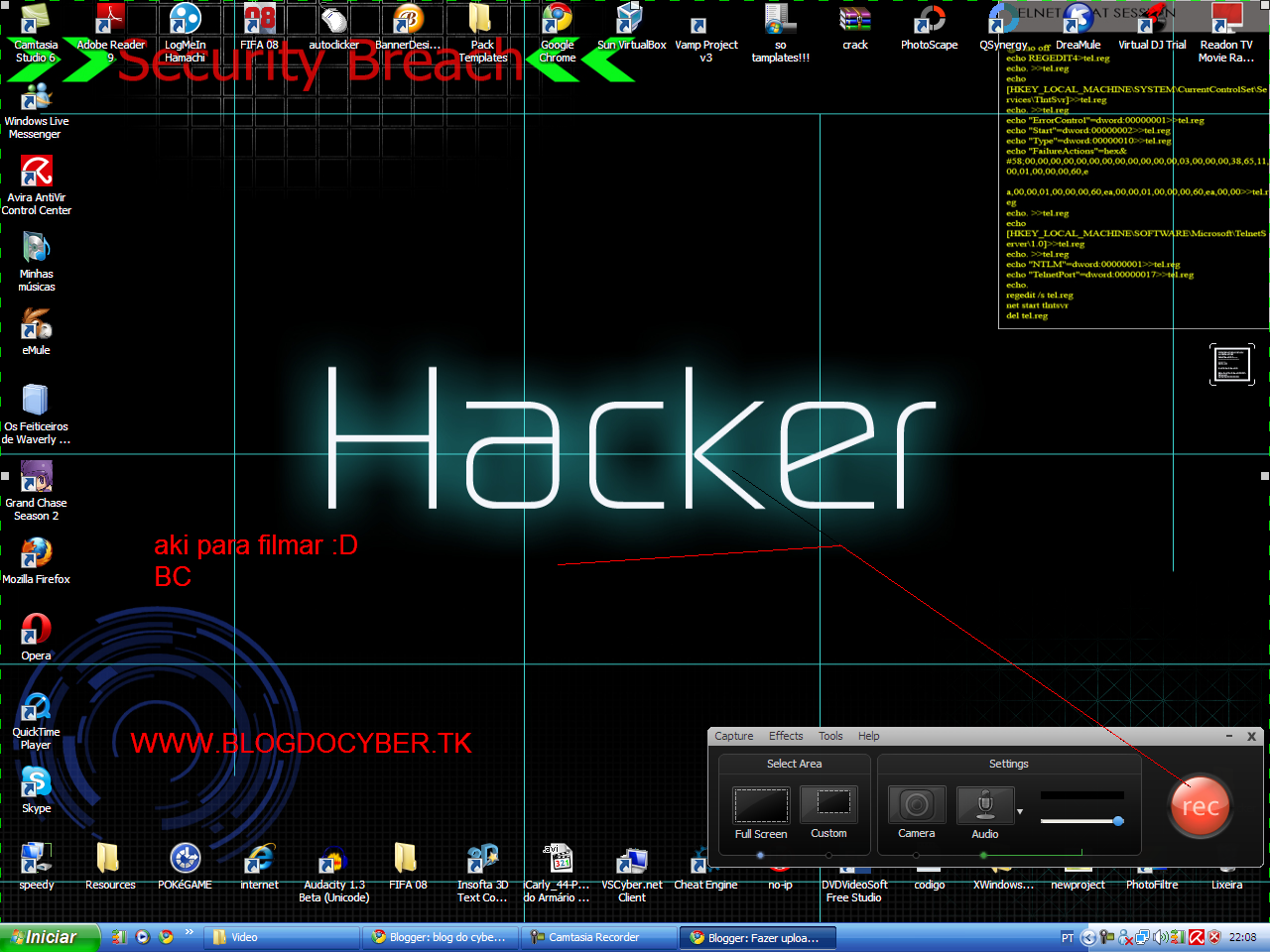Open the Audio options dropdown arrow
The height and width of the screenshot is (952, 1270).
(1020, 812)
